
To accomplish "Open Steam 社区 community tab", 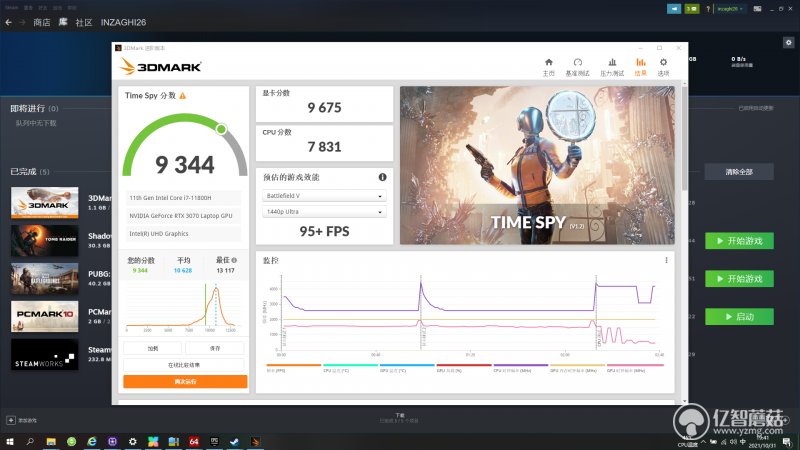I will [84, 22].
